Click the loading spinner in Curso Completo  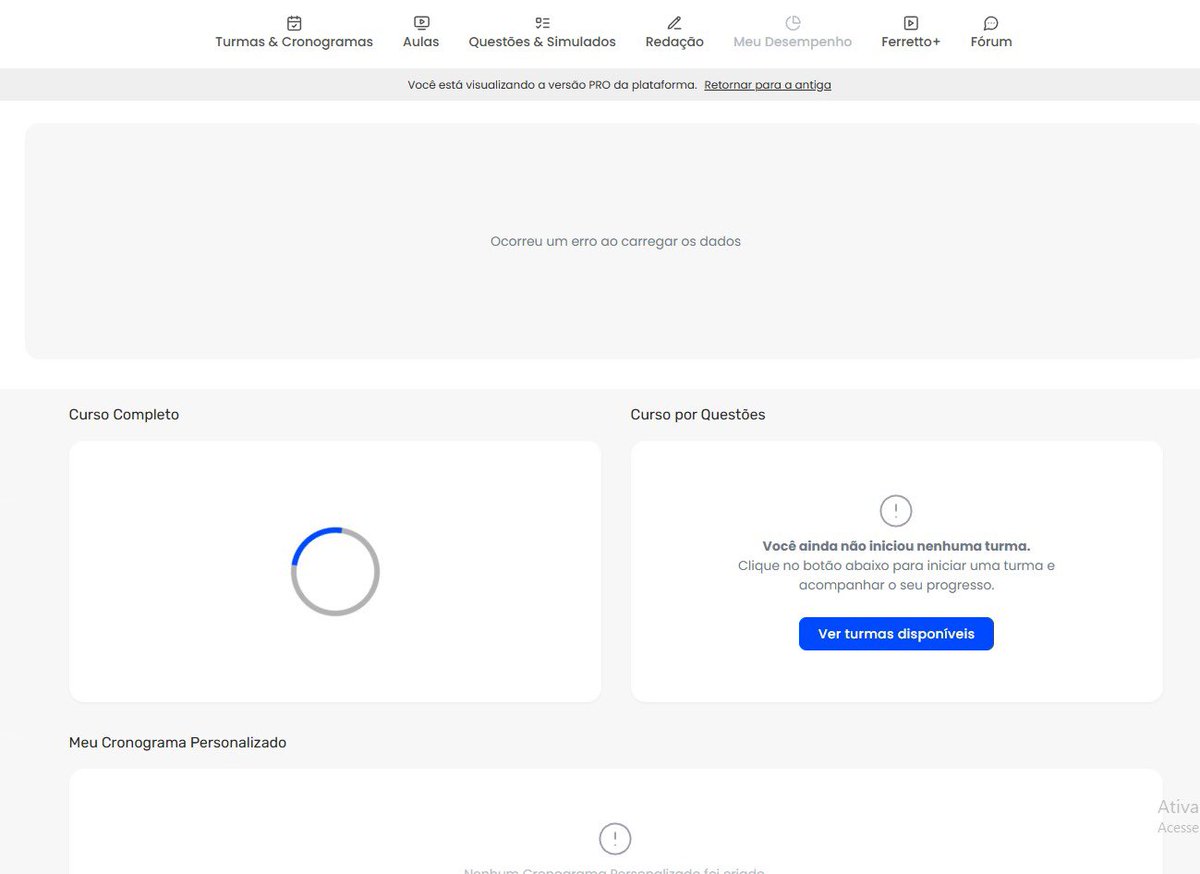point(335,571)
